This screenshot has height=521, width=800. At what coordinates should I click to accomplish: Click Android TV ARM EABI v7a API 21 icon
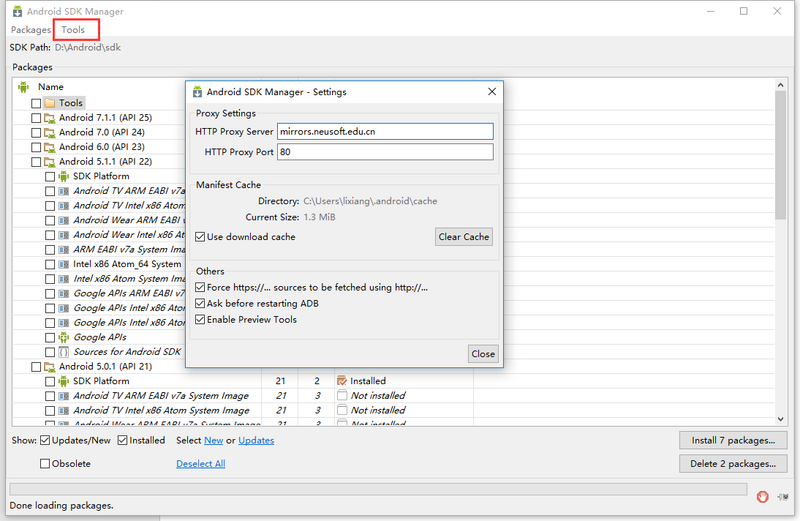pyautogui.click(x=63, y=396)
